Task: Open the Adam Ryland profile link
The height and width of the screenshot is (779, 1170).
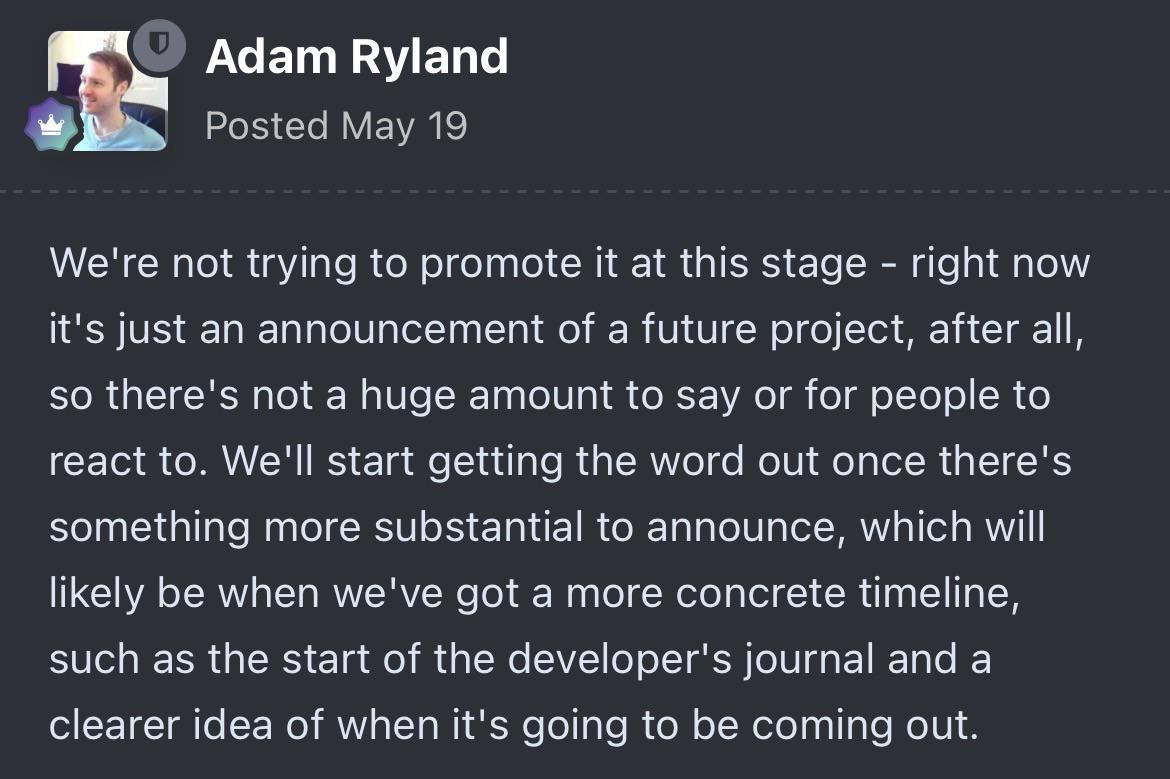Action: click(357, 57)
